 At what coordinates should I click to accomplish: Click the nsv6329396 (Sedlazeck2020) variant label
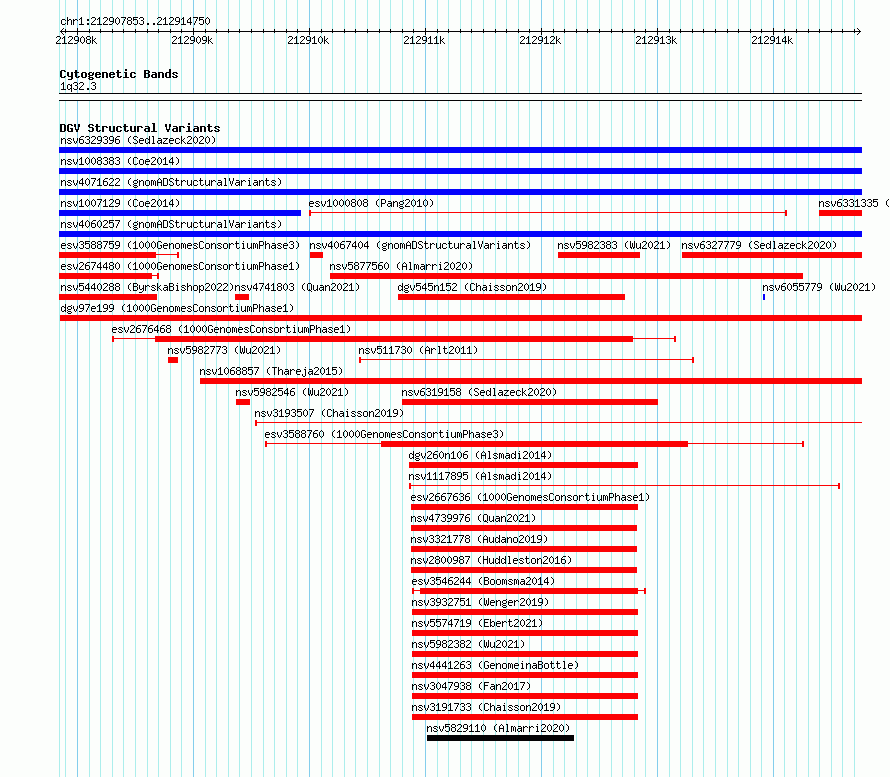tap(138, 140)
